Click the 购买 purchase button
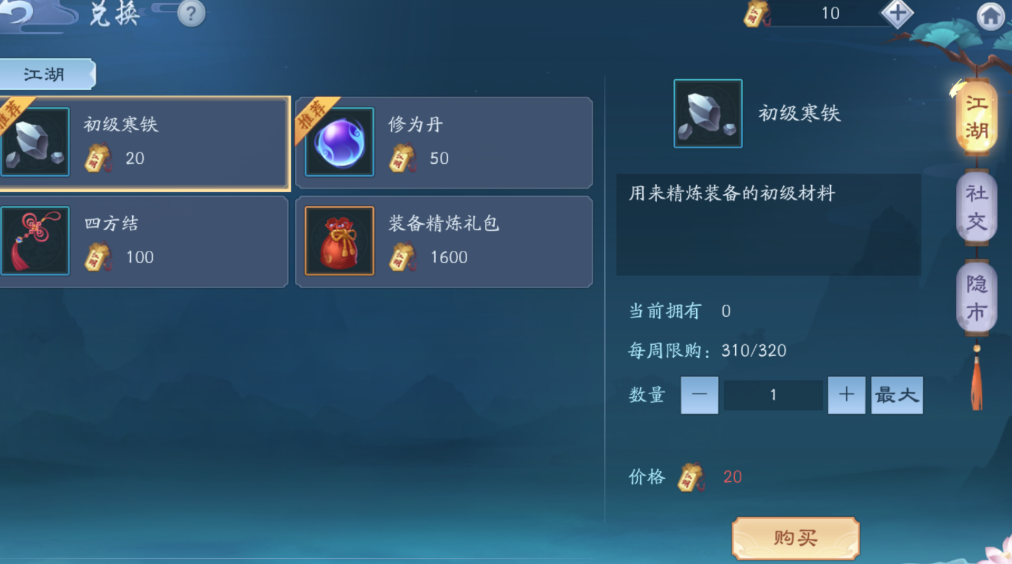This screenshot has height=564, width=1012. click(x=795, y=538)
